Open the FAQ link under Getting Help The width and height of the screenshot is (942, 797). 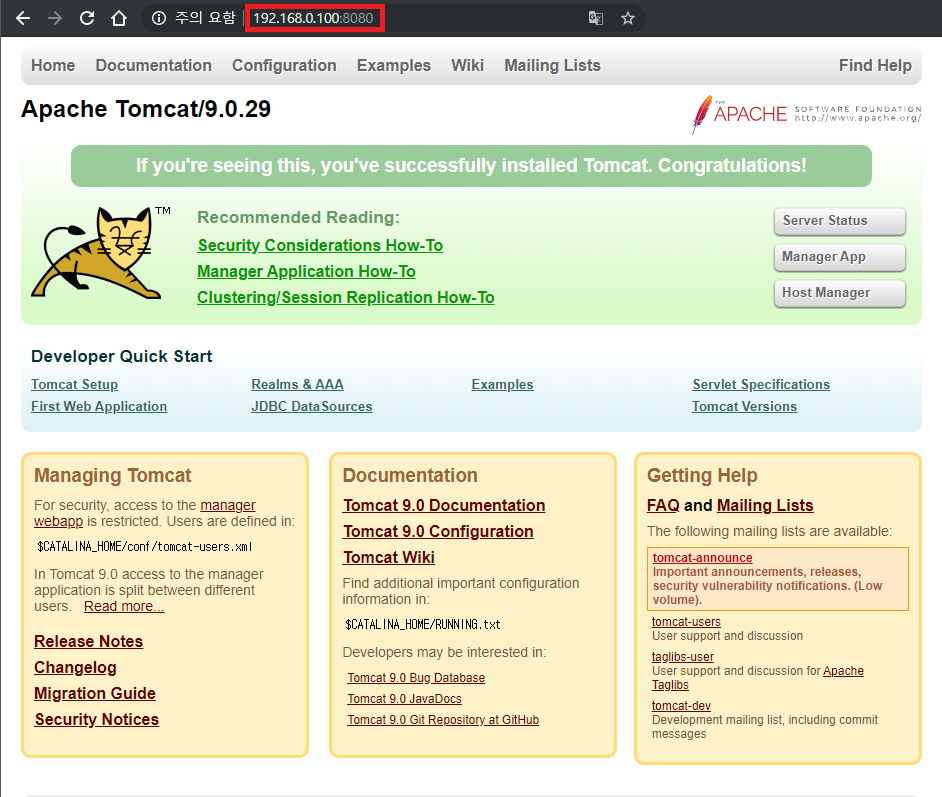pyautogui.click(x=663, y=506)
